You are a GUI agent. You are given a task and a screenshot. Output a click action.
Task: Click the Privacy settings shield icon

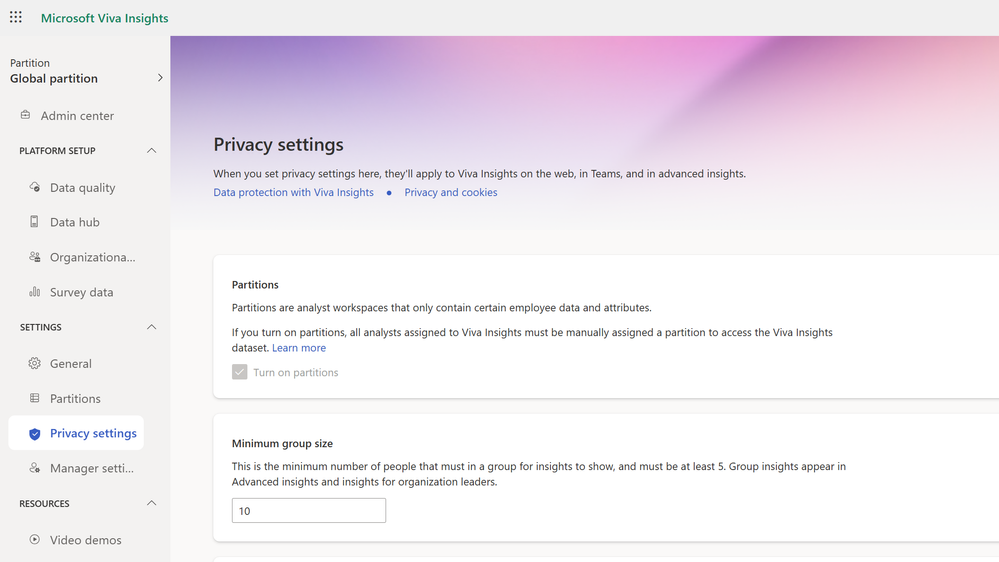click(34, 434)
